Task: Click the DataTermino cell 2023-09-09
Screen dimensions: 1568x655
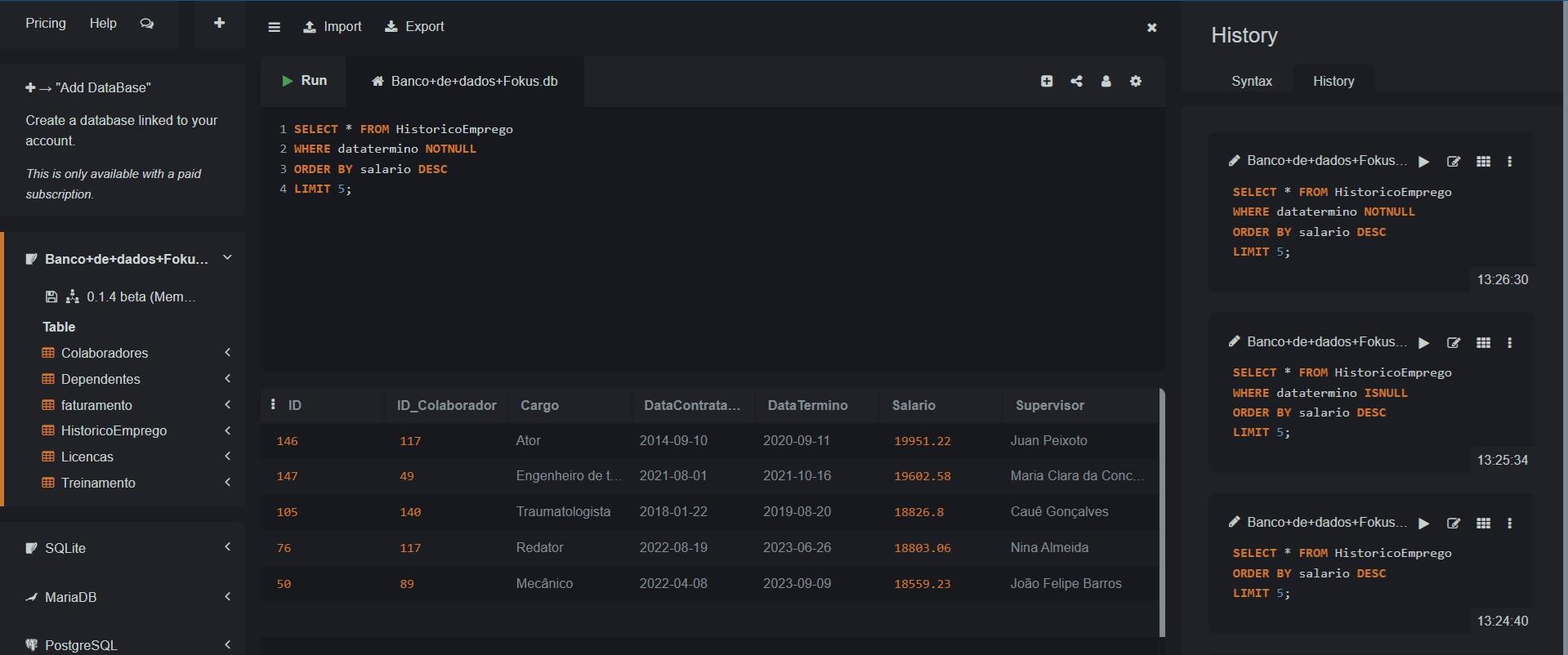Action: click(x=797, y=583)
